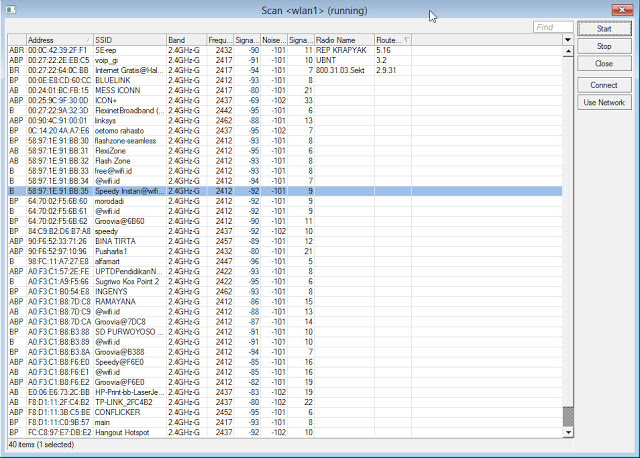This screenshot has height=458, width=640.
Task: Click the Close button in side panel
Action: coord(604,63)
